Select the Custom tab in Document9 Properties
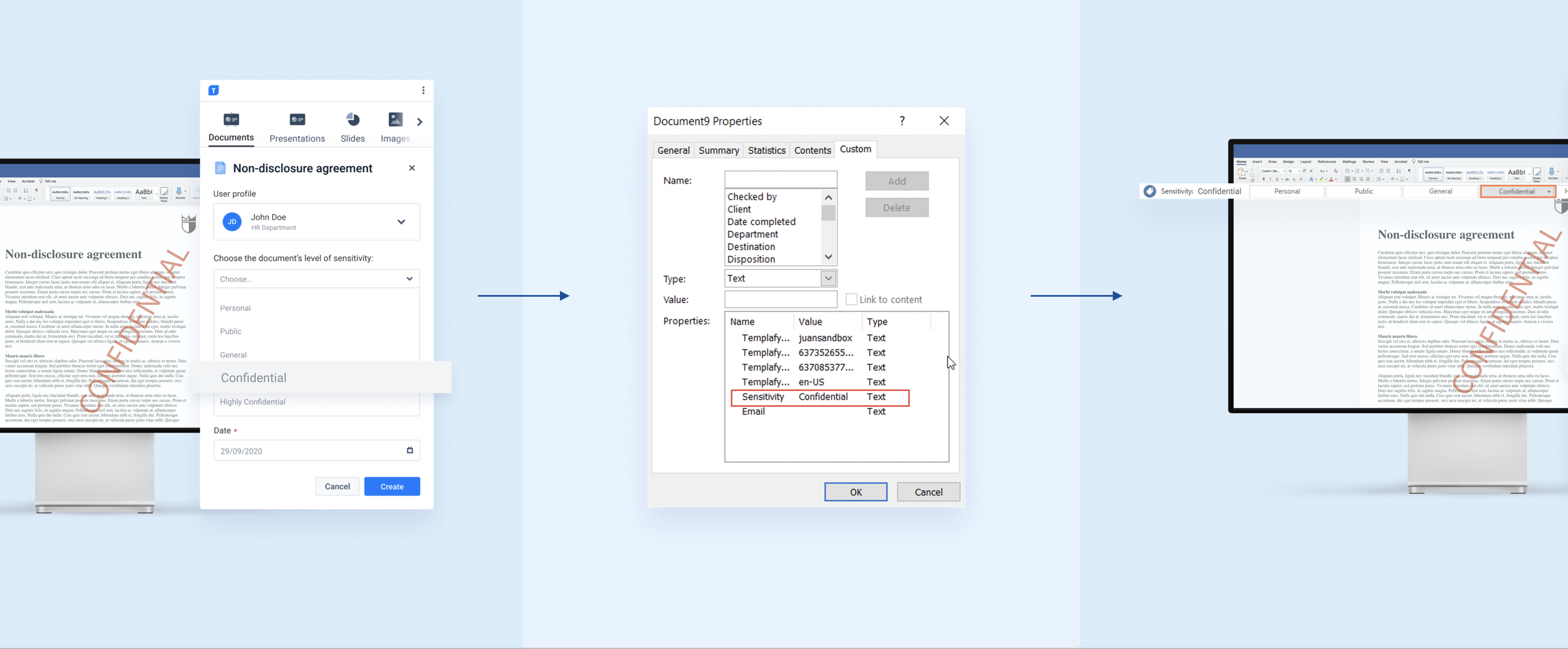The height and width of the screenshot is (649, 1568). [855, 149]
